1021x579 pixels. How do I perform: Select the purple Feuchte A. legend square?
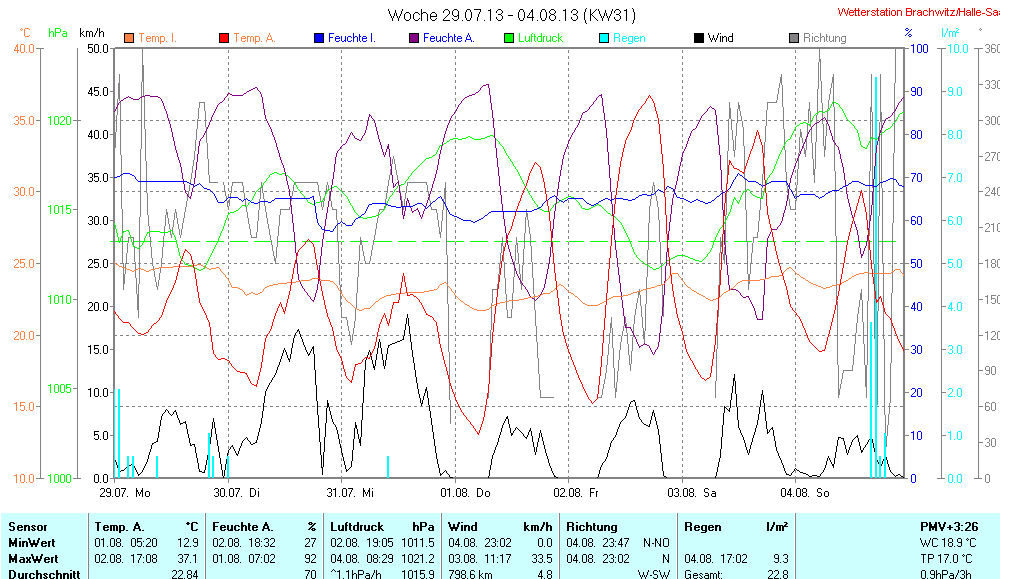pyautogui.click(x=414, y=38)
